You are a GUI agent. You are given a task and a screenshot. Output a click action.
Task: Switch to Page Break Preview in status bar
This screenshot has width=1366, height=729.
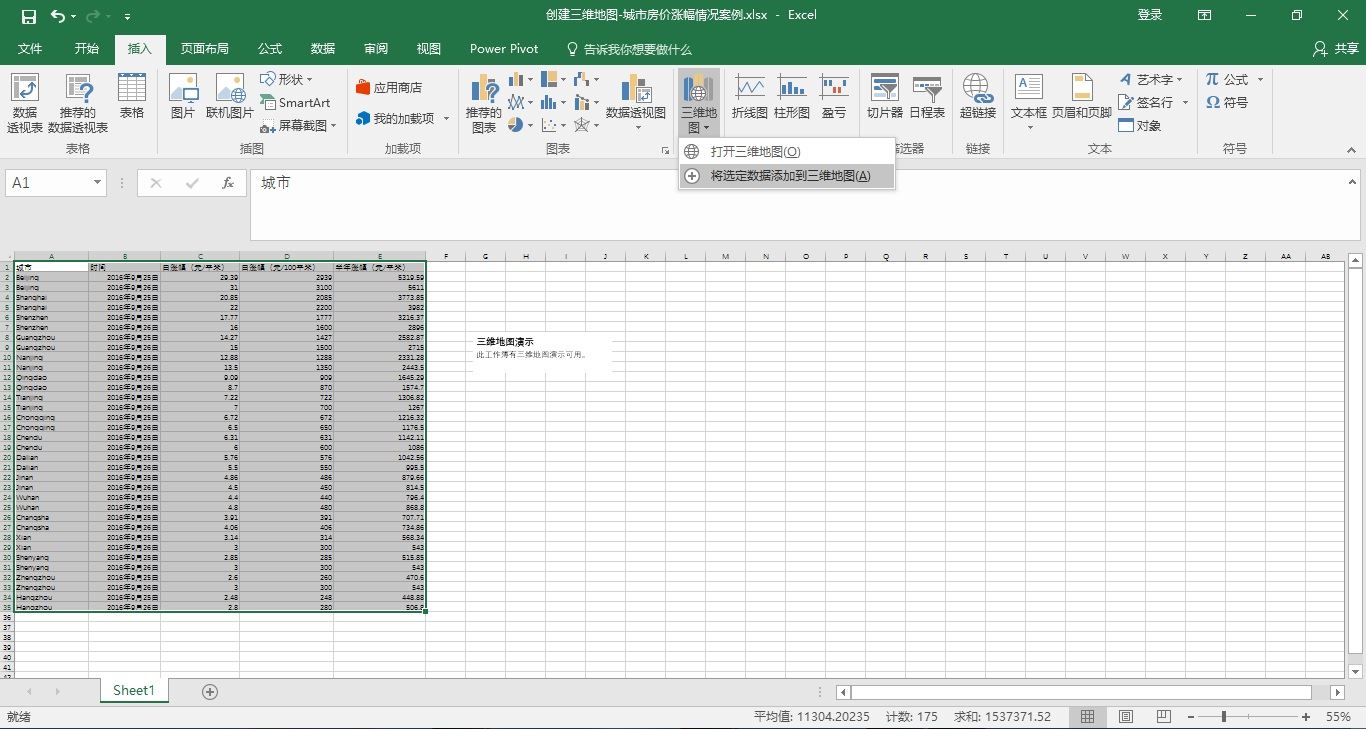(x=1164, y=717)
